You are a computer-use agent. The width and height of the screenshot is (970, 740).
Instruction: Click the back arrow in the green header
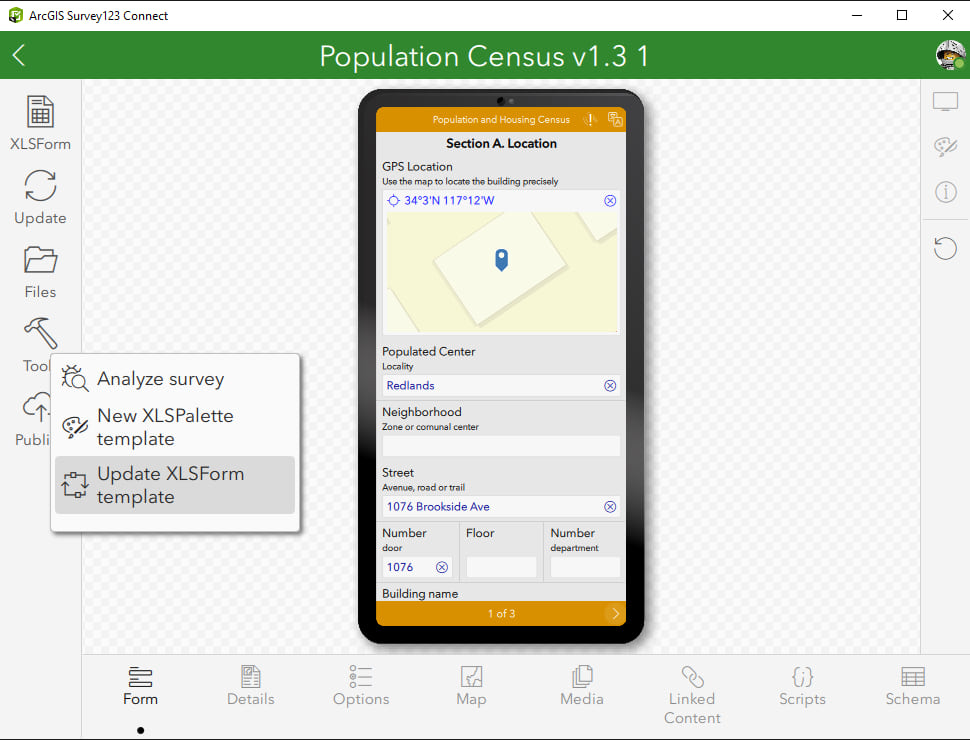click(x=19, y=55)
